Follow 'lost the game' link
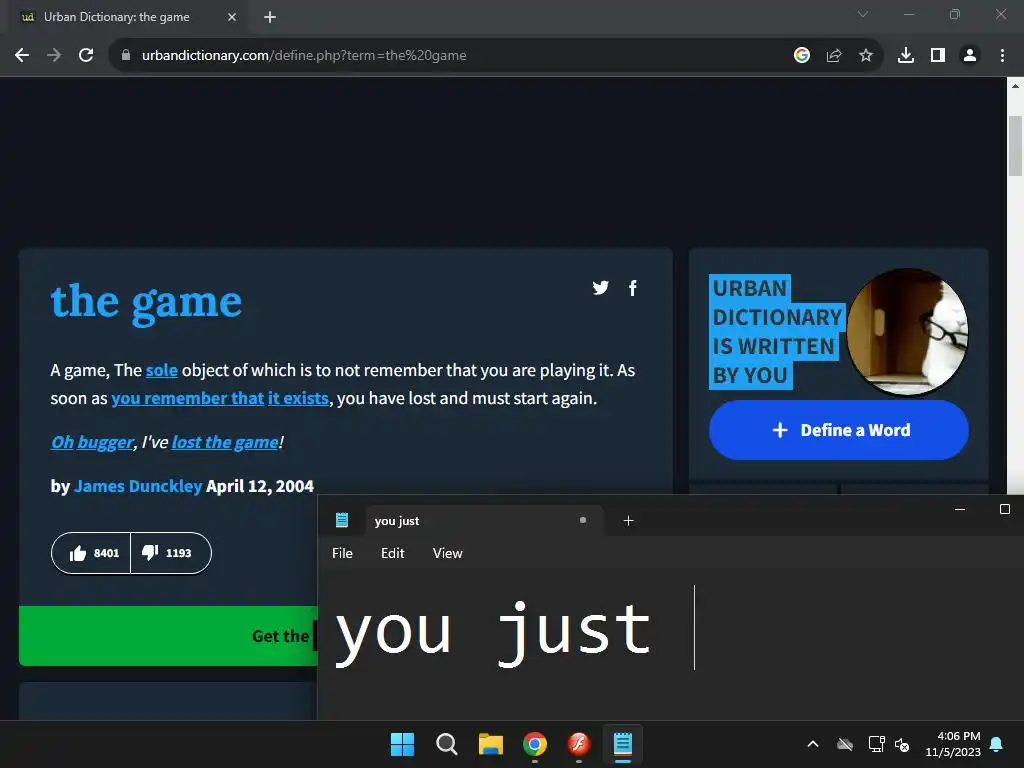 (x=225, y=442)
